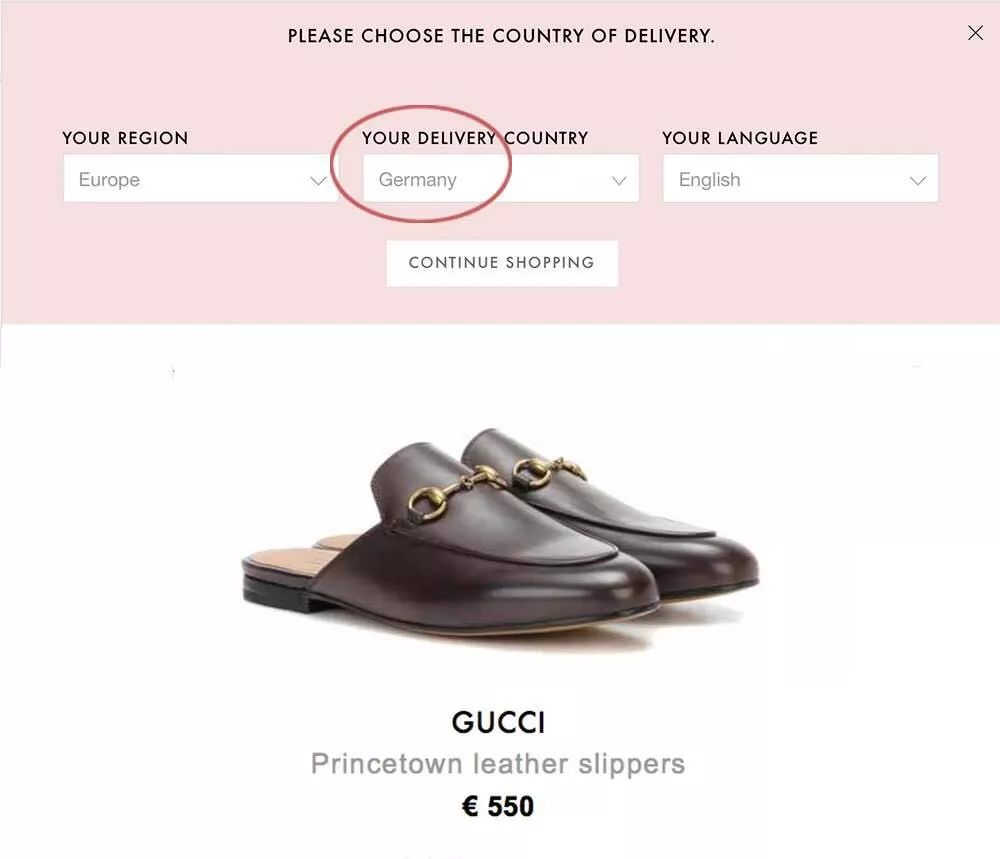Open the YOUR REGION dropdown
Image resolution: width=1000 pixels, height=859 pixels.
(200, 178)
